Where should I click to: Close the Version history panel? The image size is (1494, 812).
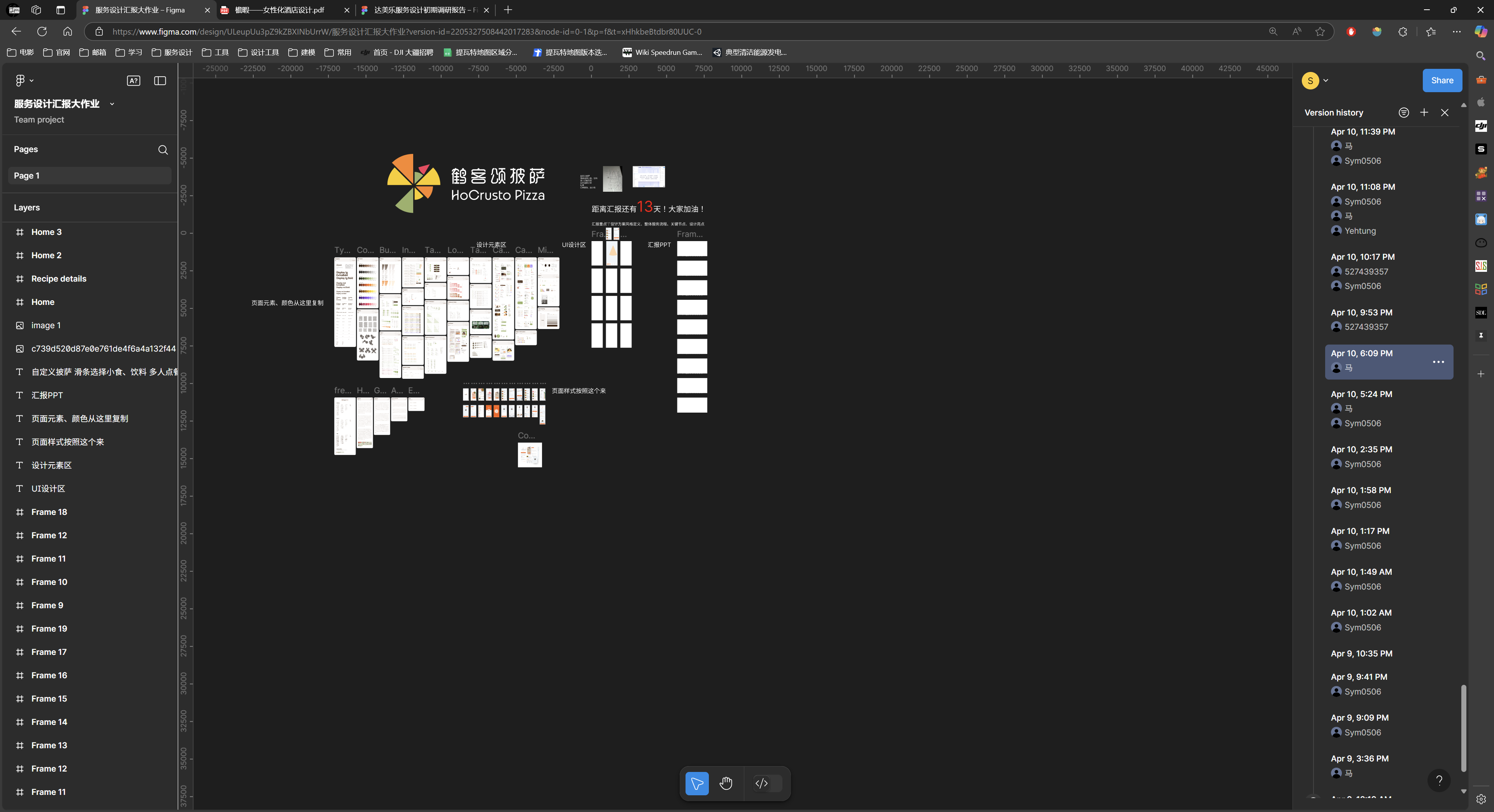pyautogui.click(x=1445, y=112)
